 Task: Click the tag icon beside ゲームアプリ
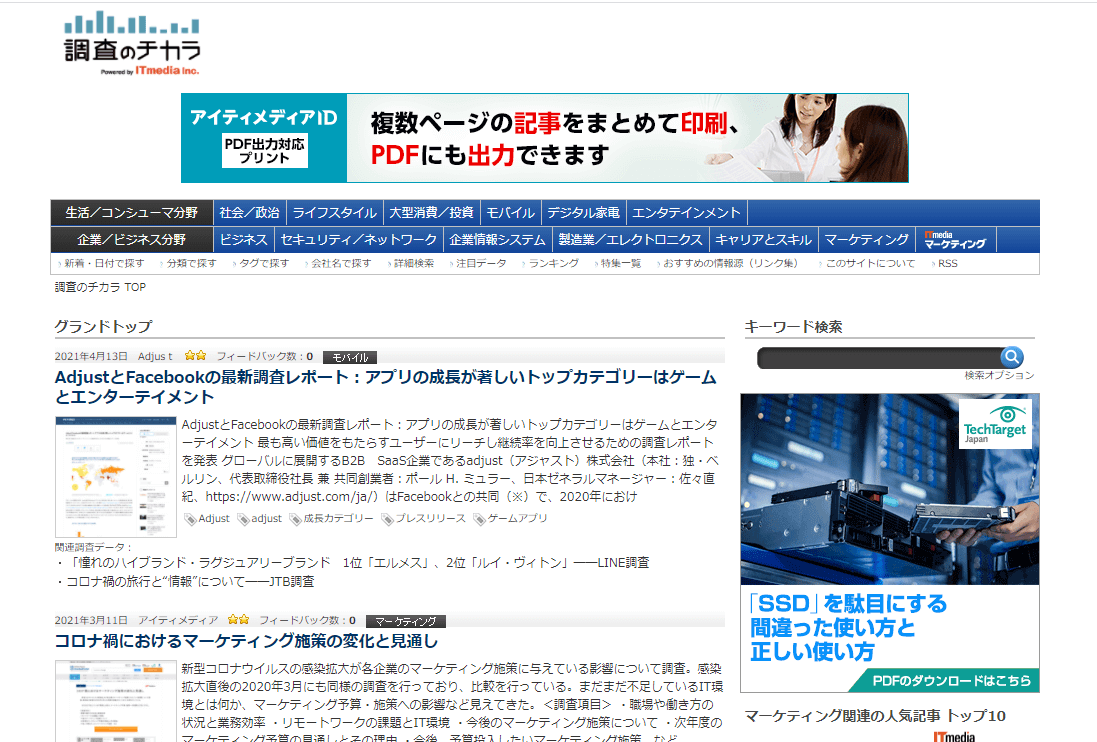coord(479,519)
